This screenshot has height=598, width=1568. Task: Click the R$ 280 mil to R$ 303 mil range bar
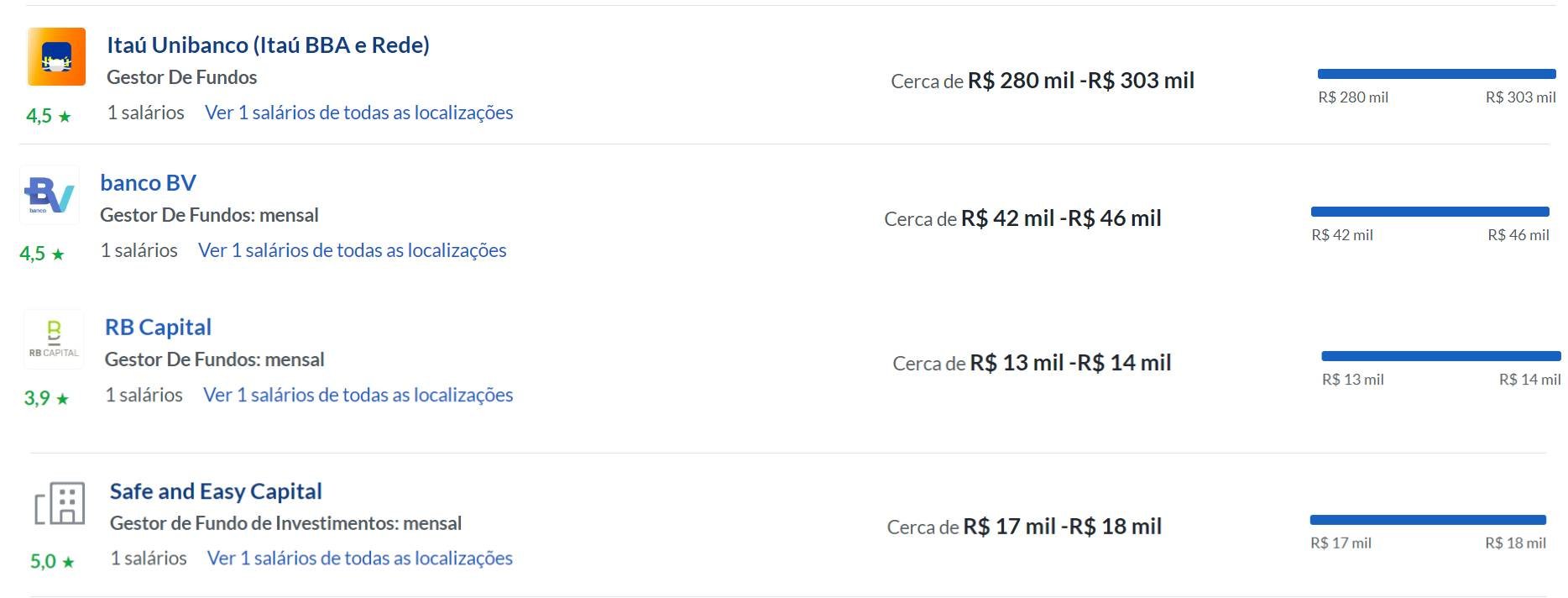click(x=1436, y=74)
